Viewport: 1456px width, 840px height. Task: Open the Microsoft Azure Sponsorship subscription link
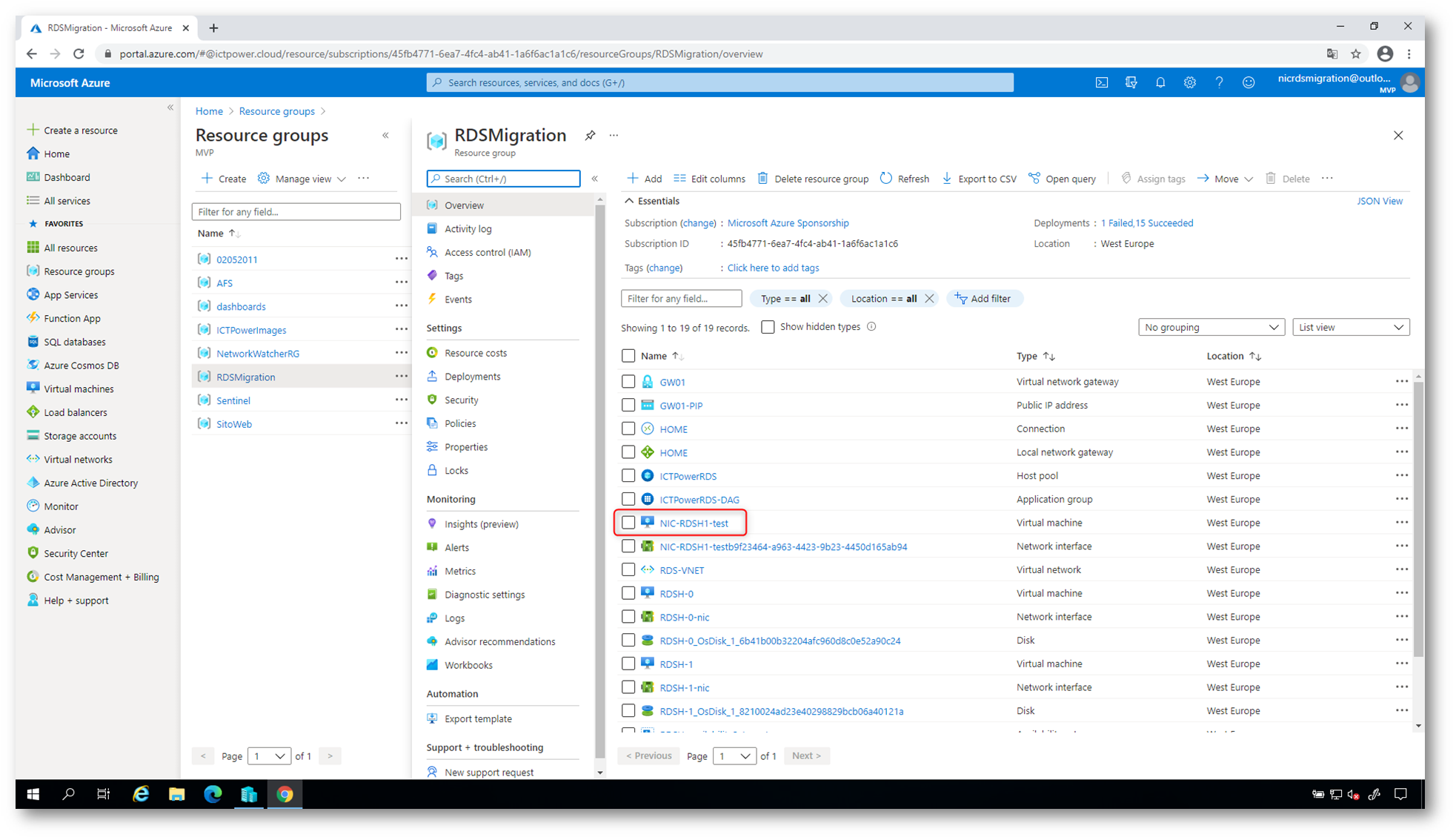788,223
